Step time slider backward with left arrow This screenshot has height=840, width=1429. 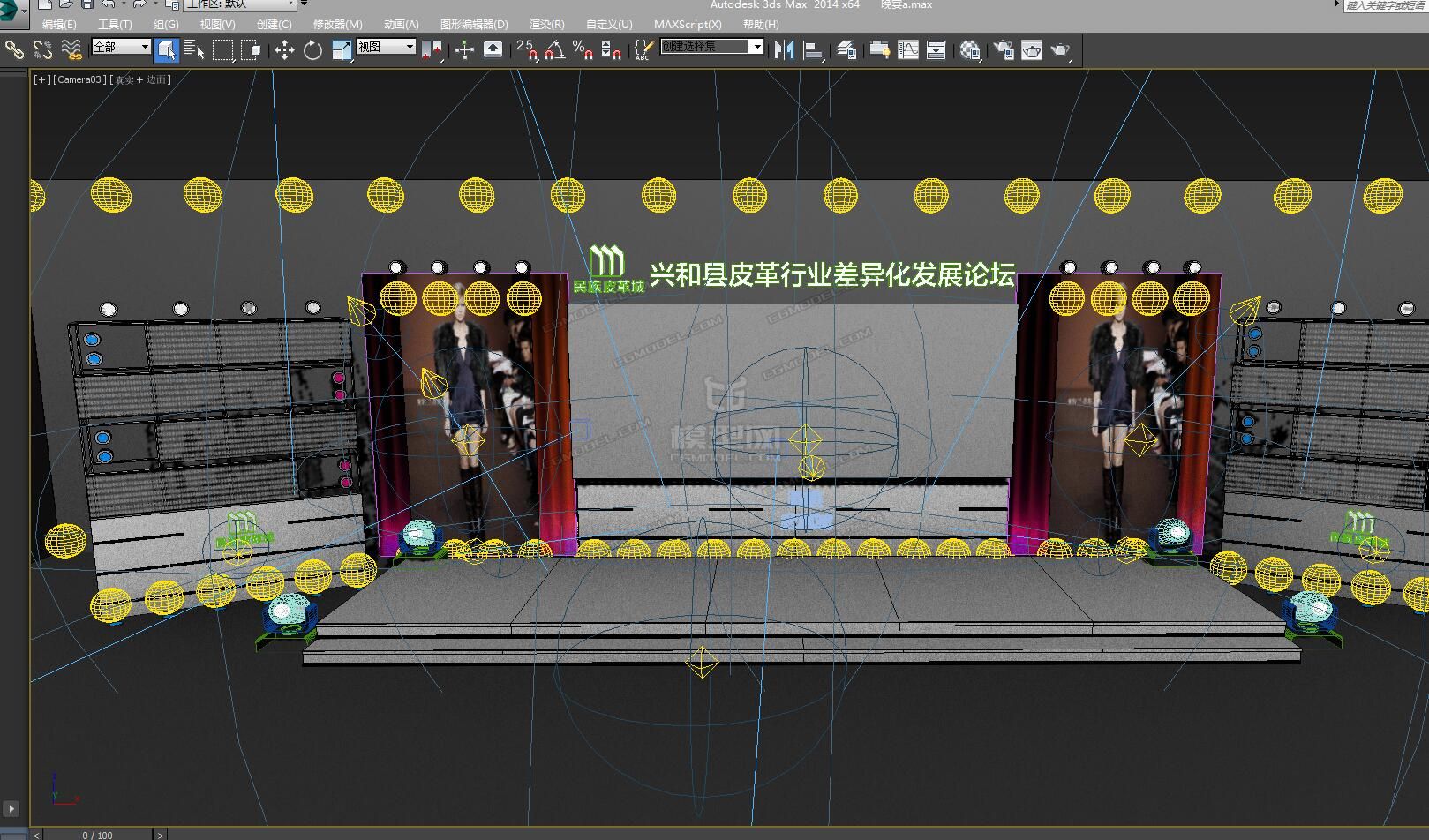coord(36,835)
